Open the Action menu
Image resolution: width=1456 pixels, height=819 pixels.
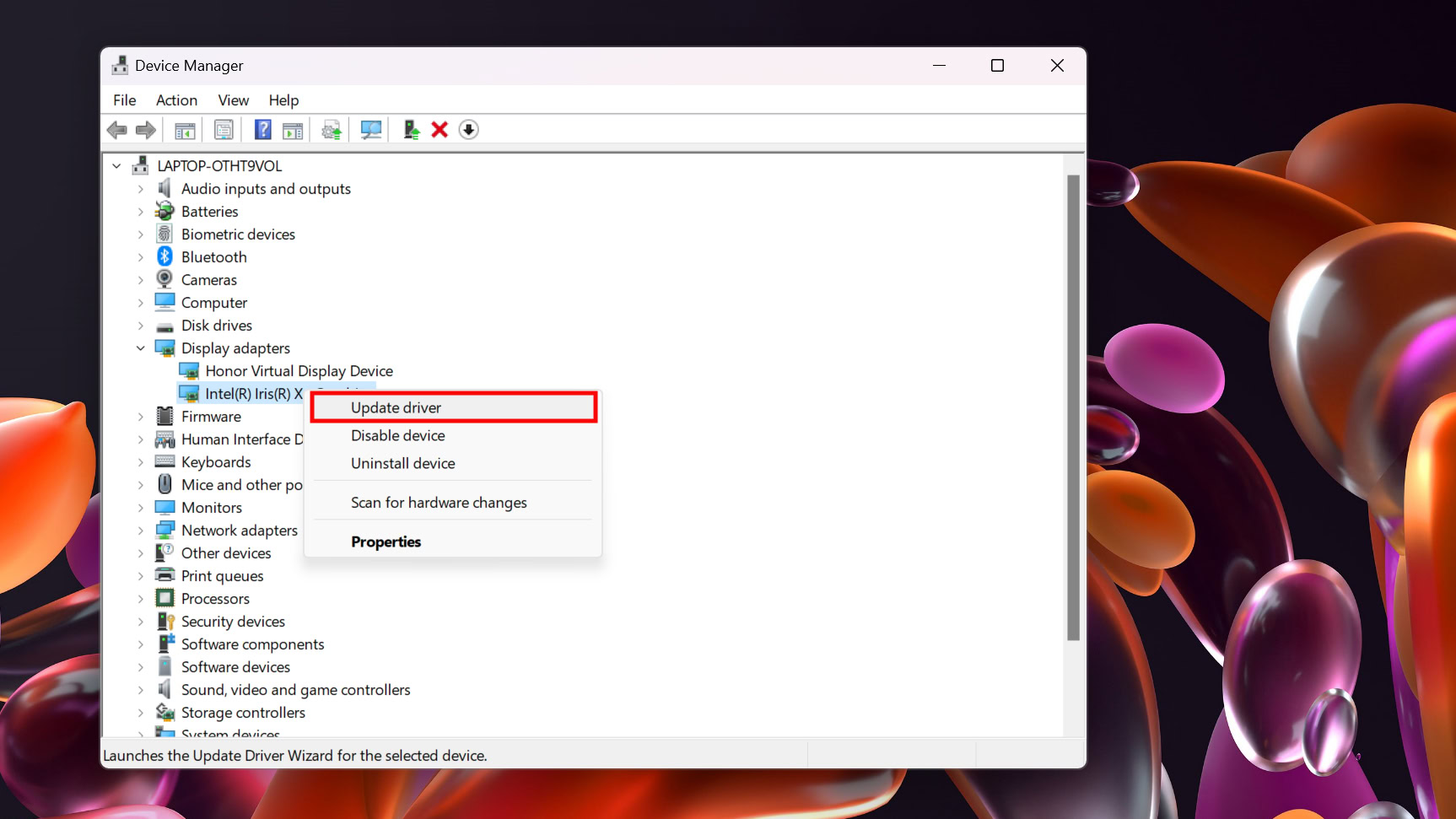click(x=176, y=100)
